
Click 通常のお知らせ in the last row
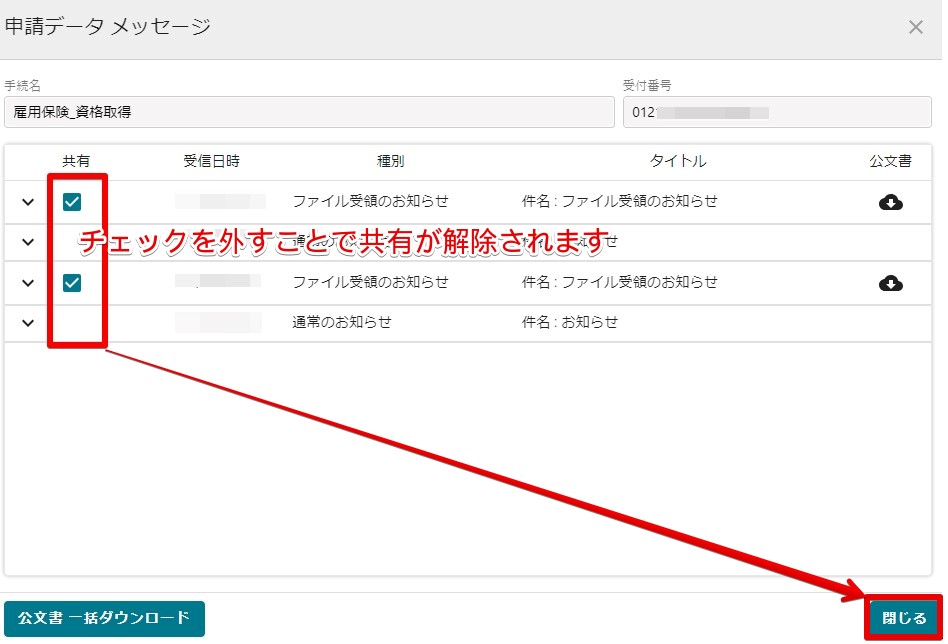pyautogui.click(x=342, y=322)
